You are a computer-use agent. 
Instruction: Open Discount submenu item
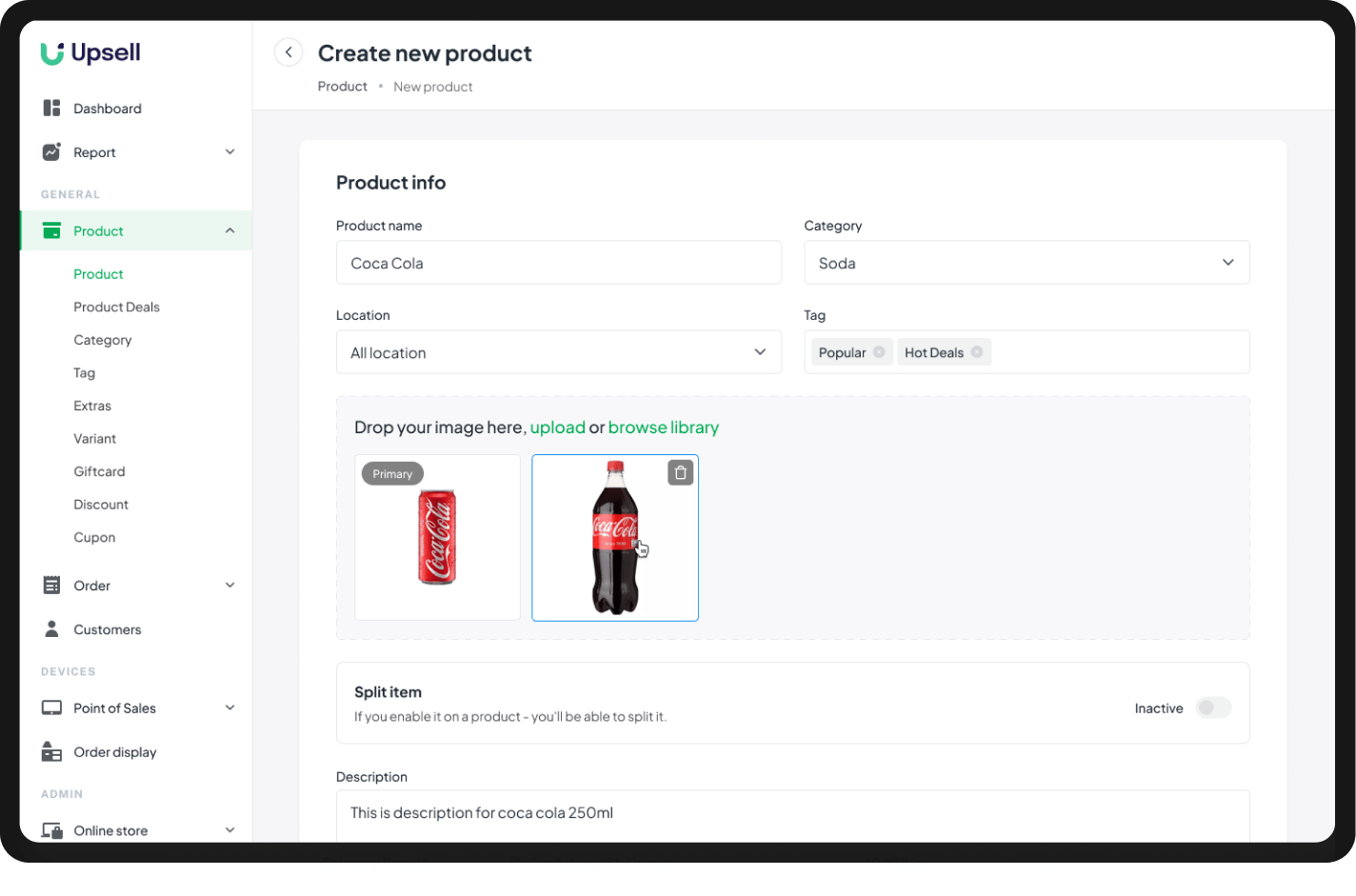(101, 505)
